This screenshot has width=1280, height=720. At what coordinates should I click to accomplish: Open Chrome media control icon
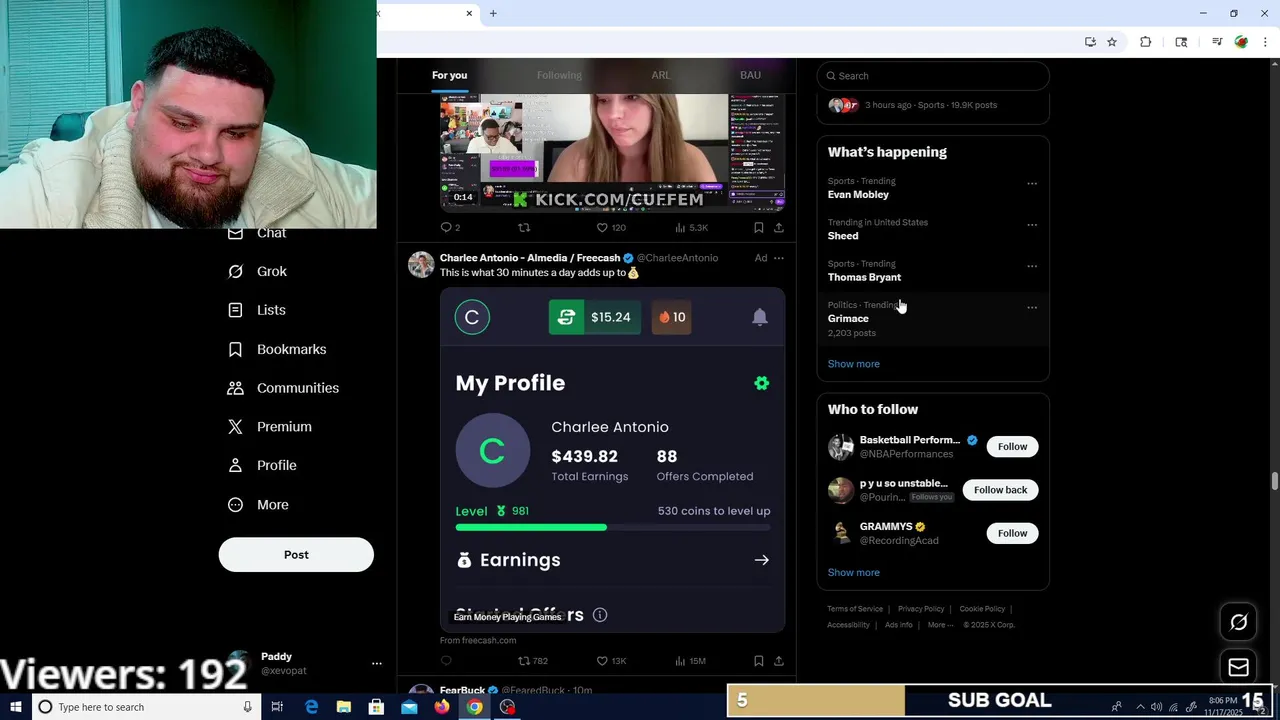point(1217,42)
